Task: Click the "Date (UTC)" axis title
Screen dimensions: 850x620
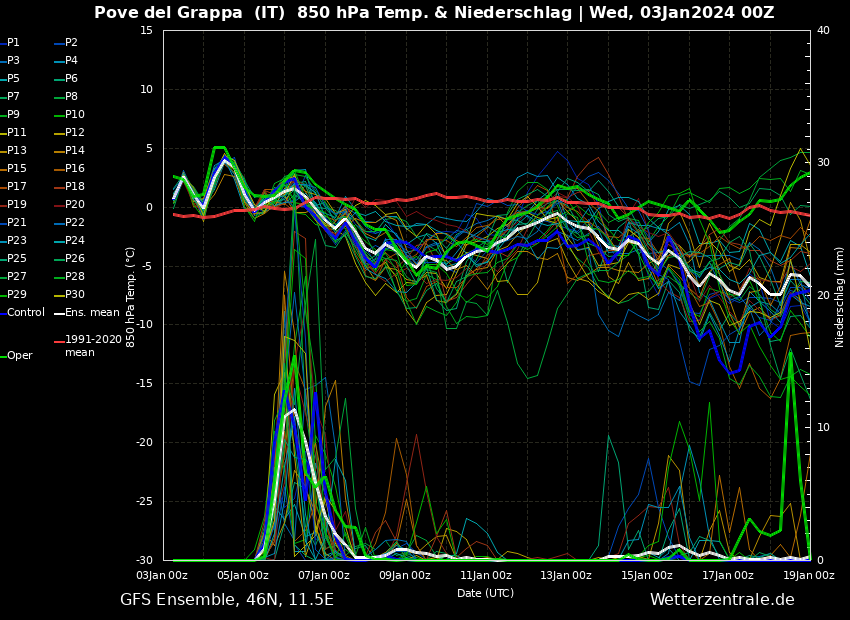Action: point(486,593)
